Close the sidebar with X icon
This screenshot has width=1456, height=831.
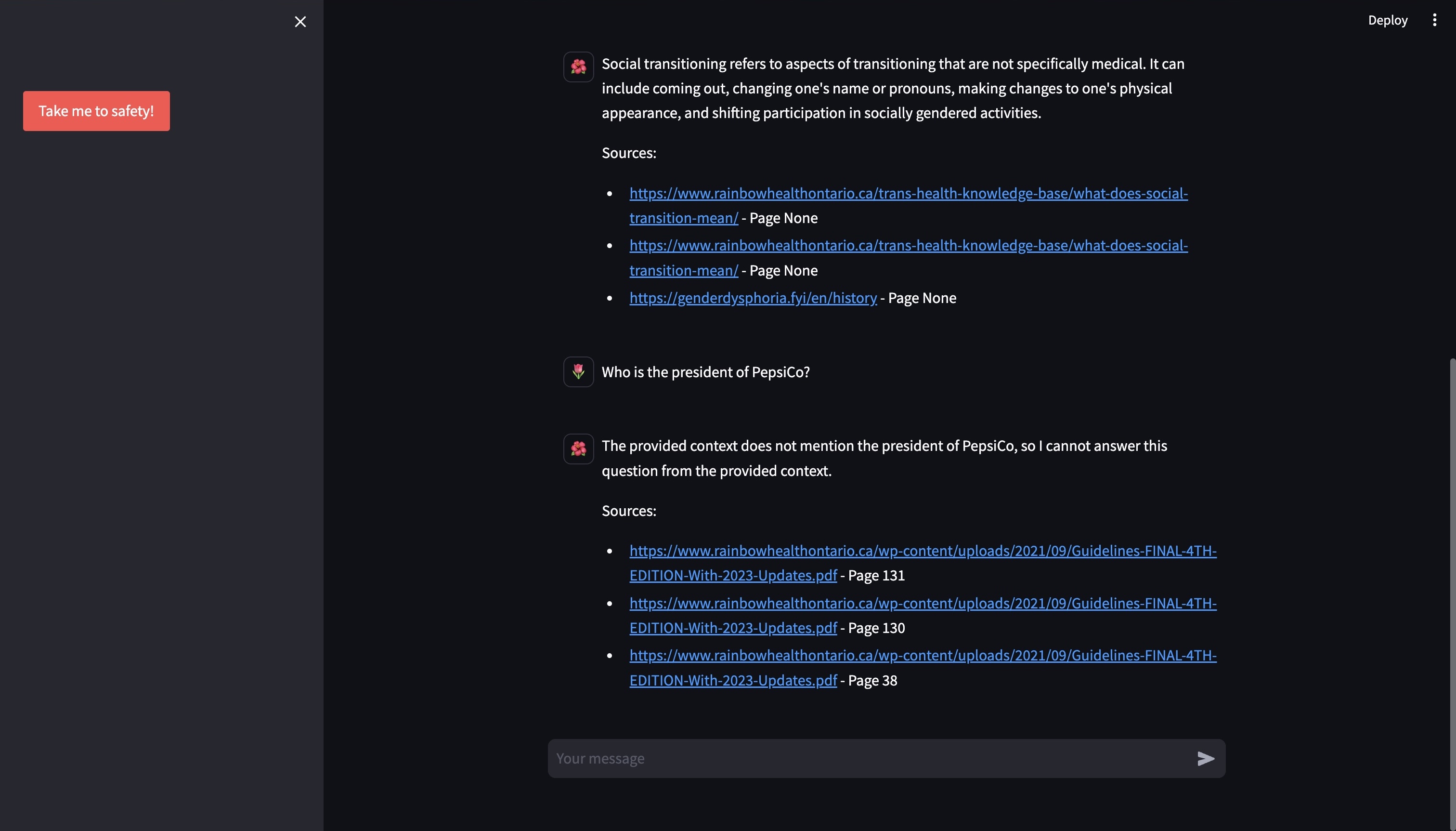pyautogui.click(x=300, y=22)
